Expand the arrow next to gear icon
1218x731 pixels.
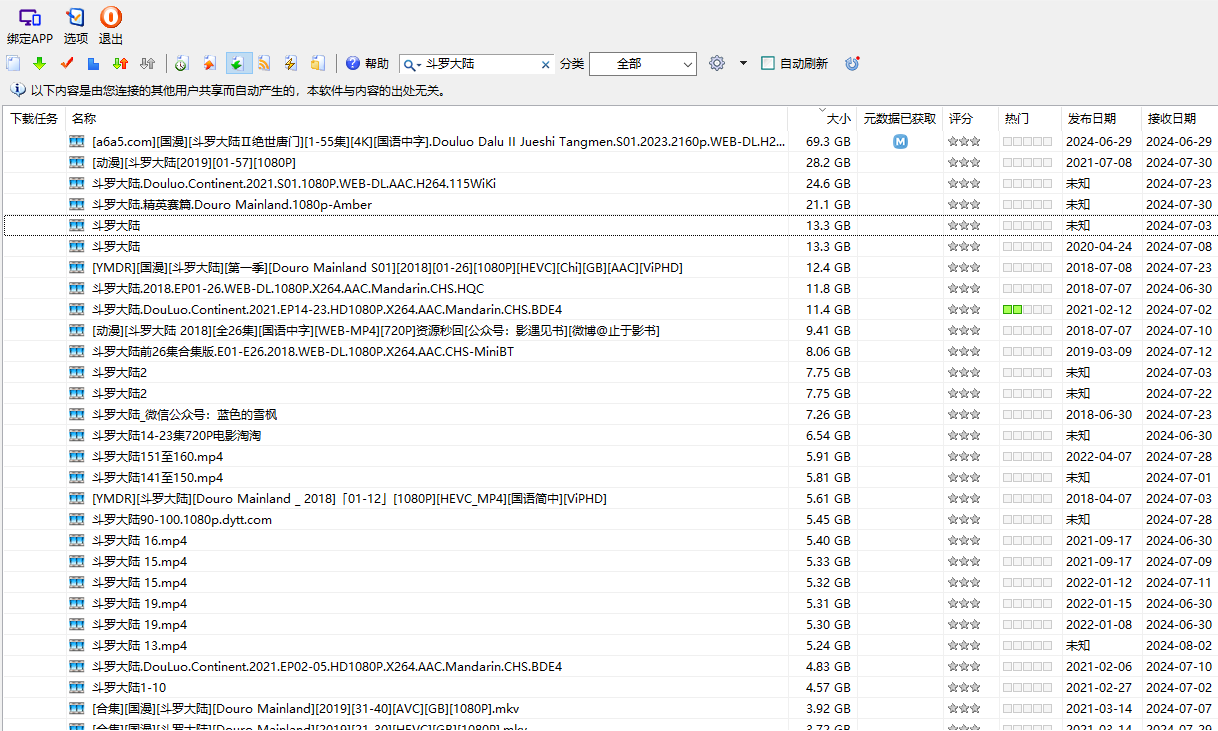click(x=743, y=64)
